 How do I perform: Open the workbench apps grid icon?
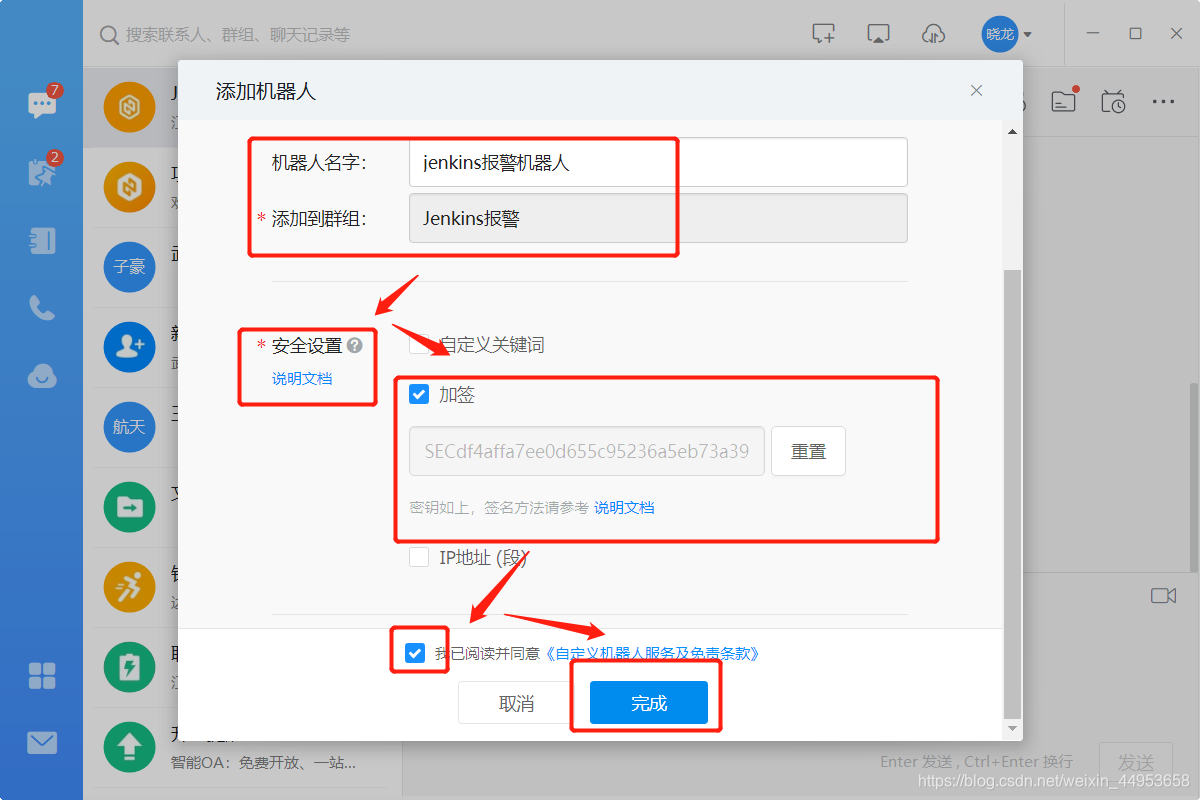click(x=42, y=676)
